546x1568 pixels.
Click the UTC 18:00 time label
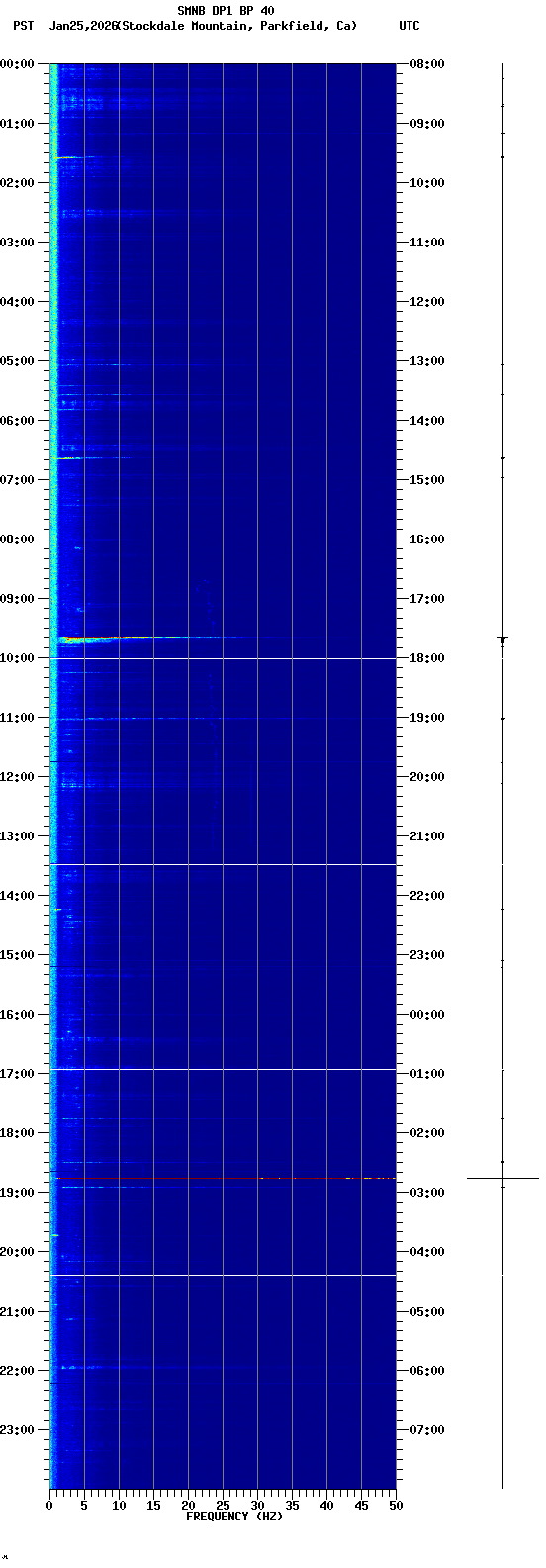[x=427, y=658]
